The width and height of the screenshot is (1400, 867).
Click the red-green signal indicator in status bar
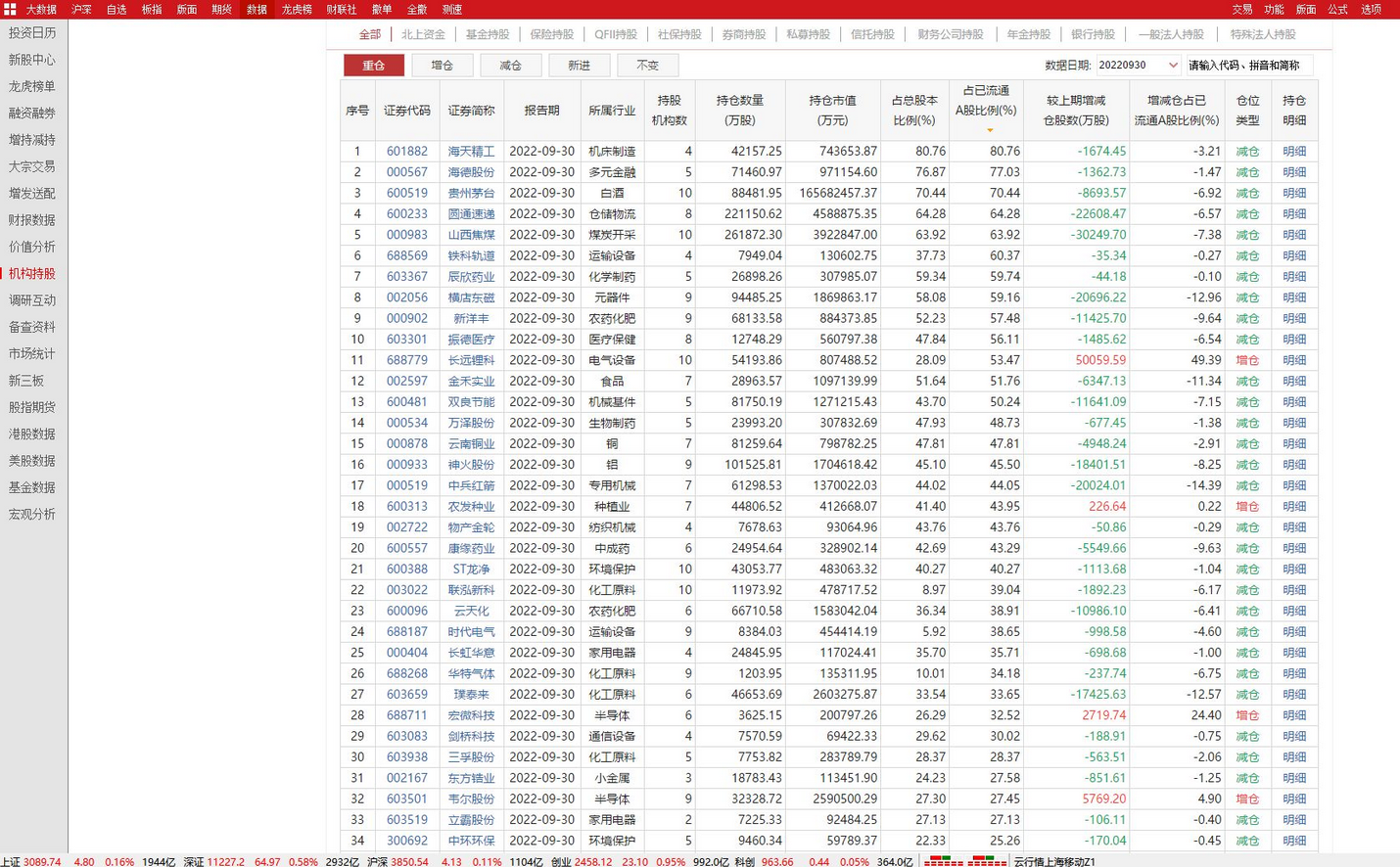tap(964, 861)
